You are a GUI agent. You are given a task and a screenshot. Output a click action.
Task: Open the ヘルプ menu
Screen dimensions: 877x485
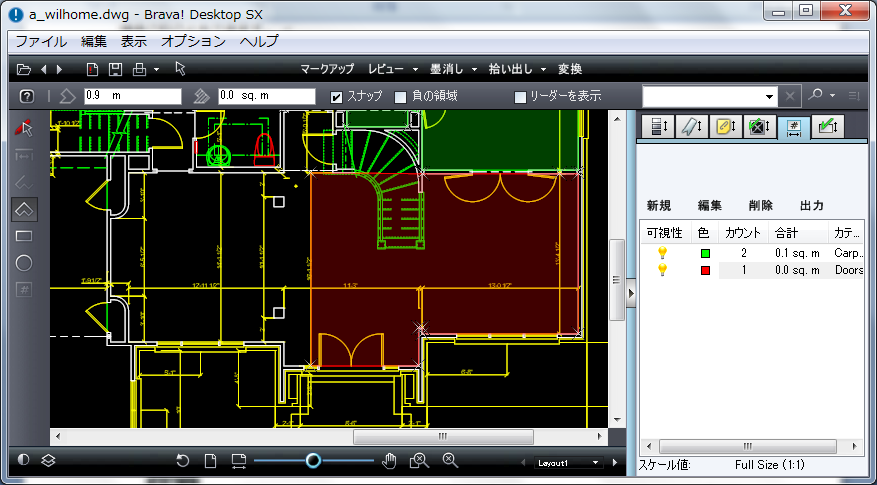pos(259,41)
